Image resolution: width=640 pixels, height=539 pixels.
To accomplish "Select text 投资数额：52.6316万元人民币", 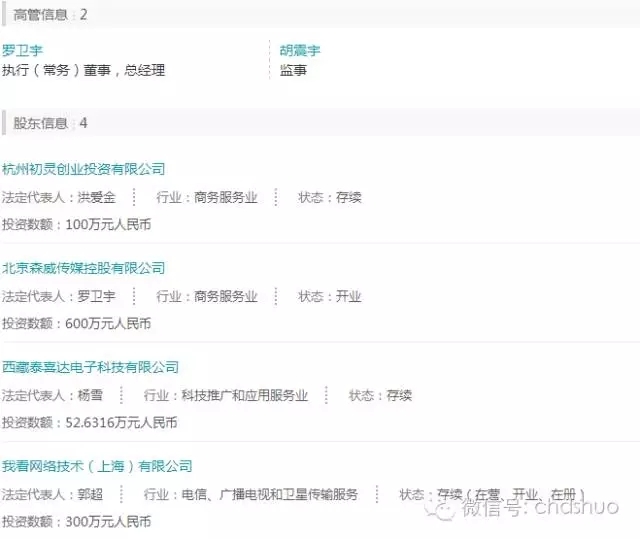I will tap(90, 423).
